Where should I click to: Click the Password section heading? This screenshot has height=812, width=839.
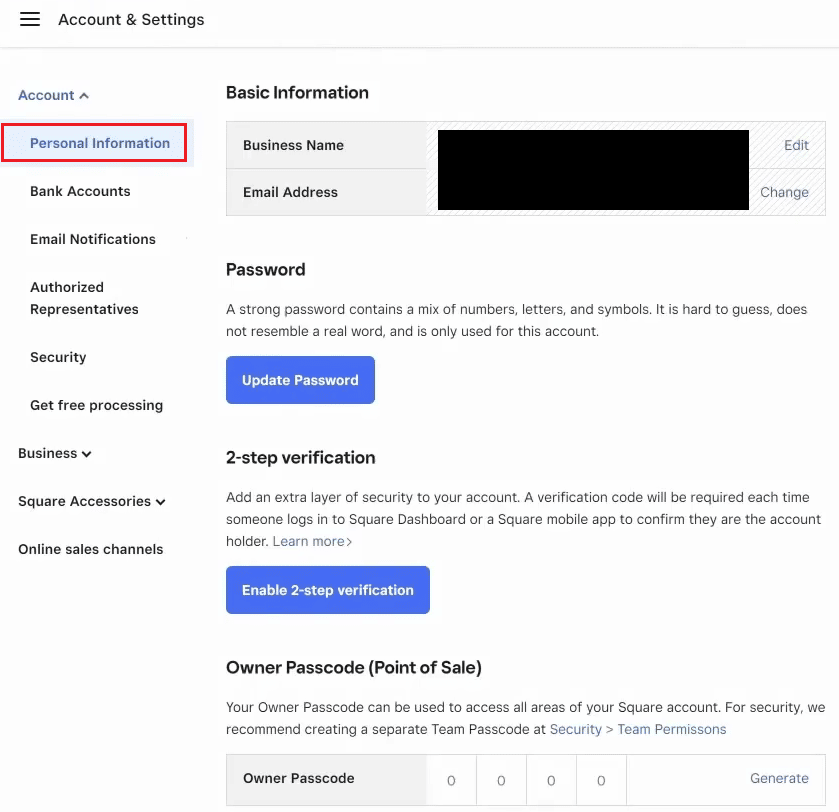tap(265, 270)
